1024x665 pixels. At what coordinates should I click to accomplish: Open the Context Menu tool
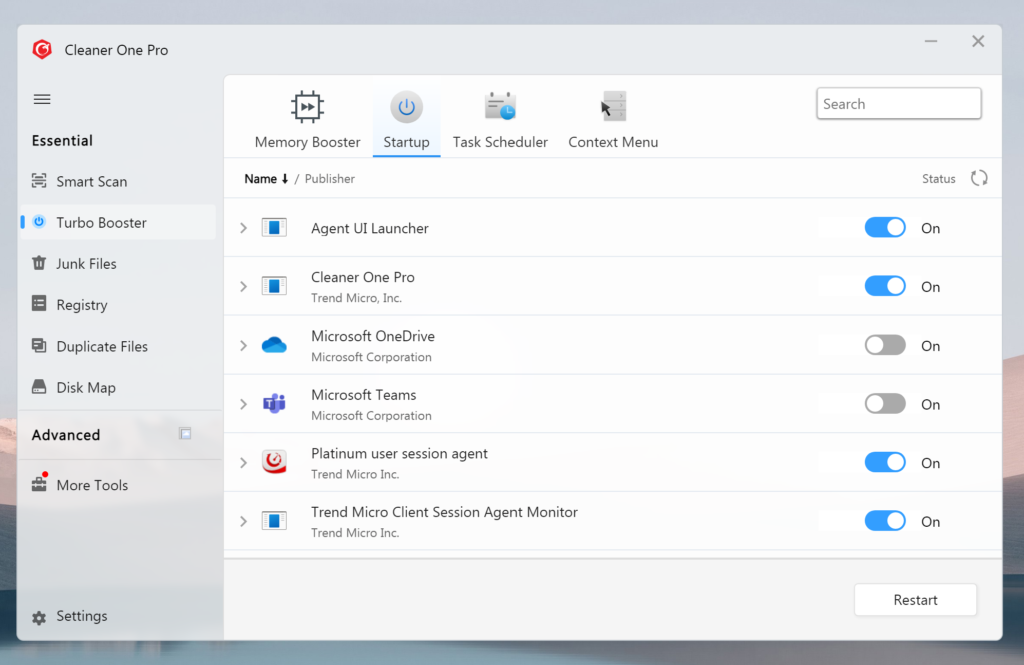[x=613, y=120]
